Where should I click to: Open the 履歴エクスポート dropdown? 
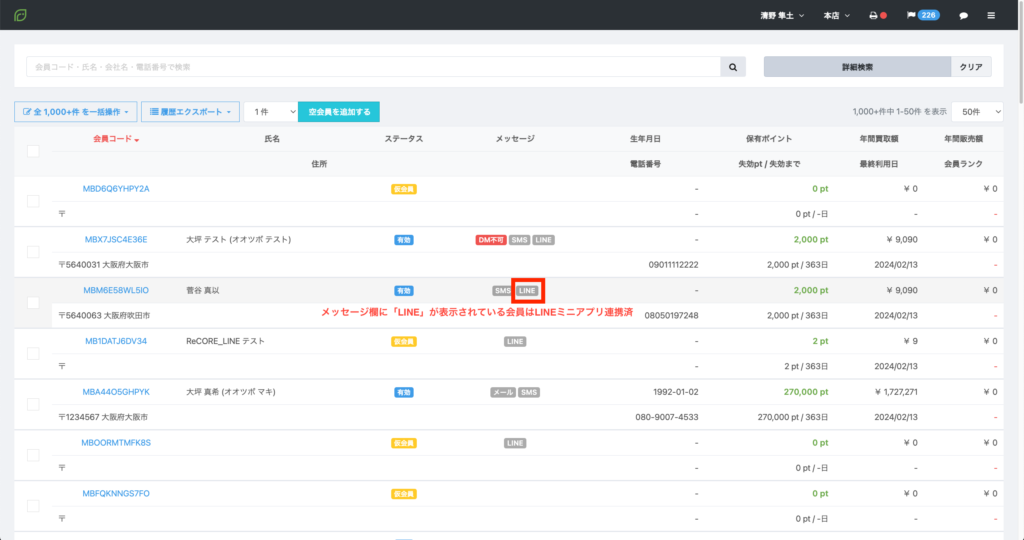[x=190, y=112]
